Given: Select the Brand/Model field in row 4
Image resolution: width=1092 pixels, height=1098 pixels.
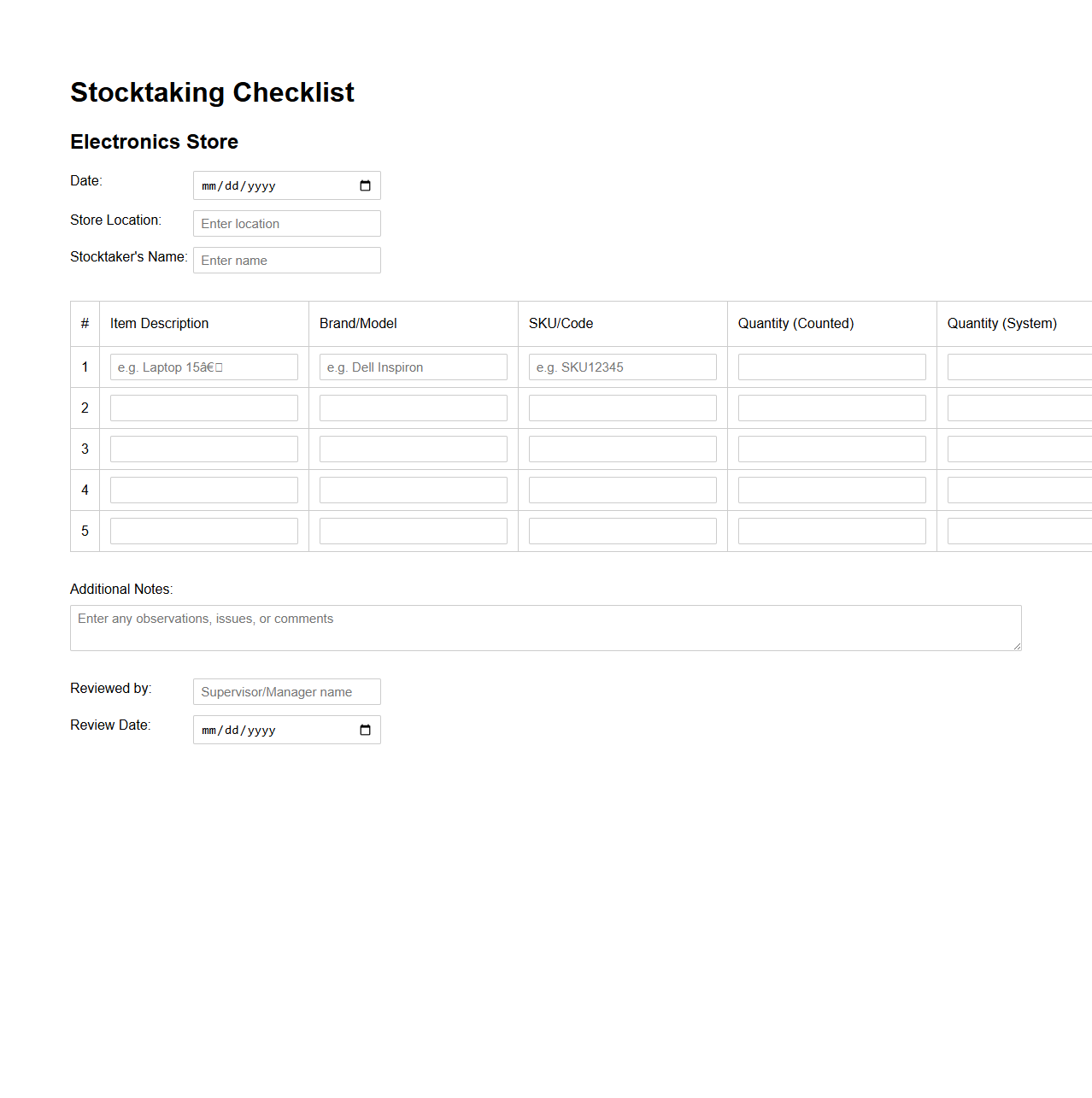Looking at the screenshot, I should (x=413, y=489).
